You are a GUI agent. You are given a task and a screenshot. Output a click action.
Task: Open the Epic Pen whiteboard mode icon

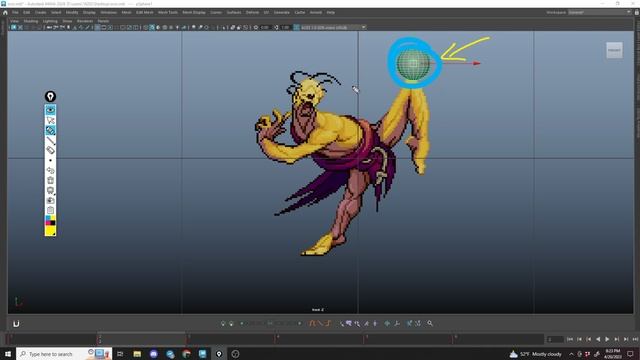(x=50, y=190)
